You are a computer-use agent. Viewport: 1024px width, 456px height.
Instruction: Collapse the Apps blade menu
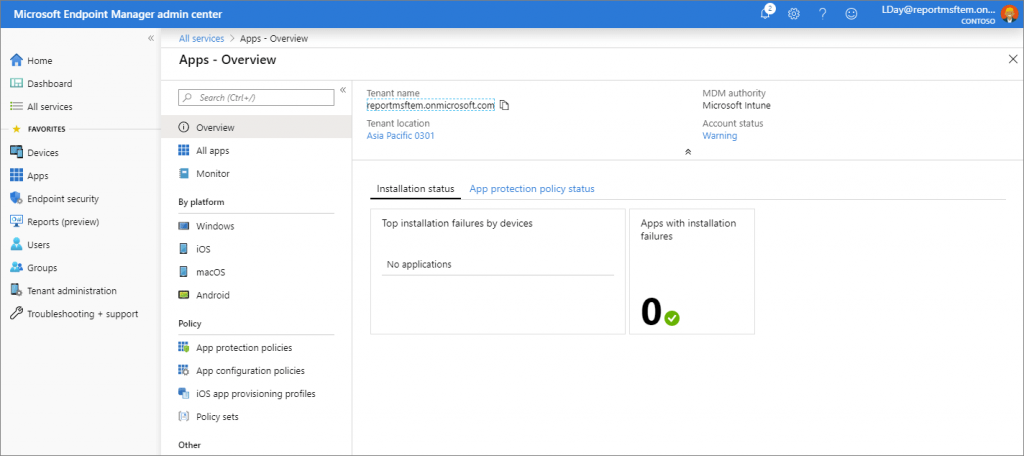(343, 90)
